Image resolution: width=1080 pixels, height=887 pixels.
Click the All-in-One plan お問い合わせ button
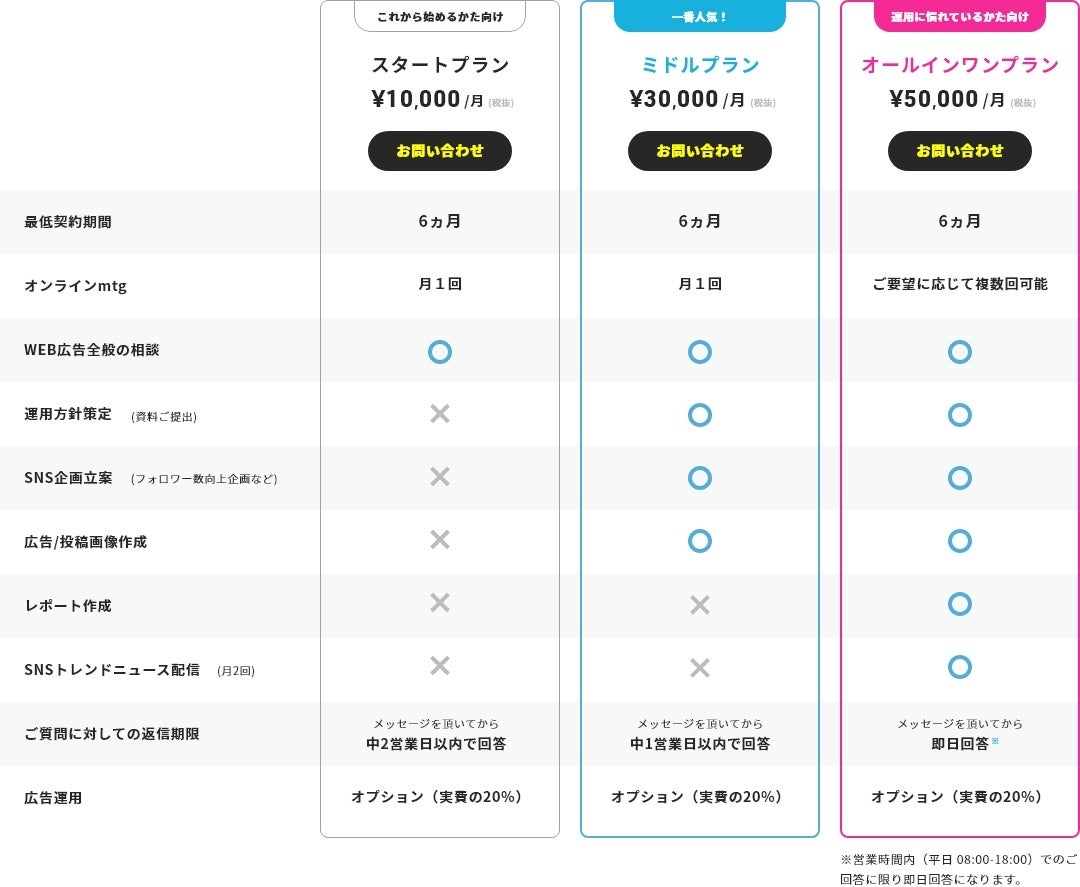point(960,151)
